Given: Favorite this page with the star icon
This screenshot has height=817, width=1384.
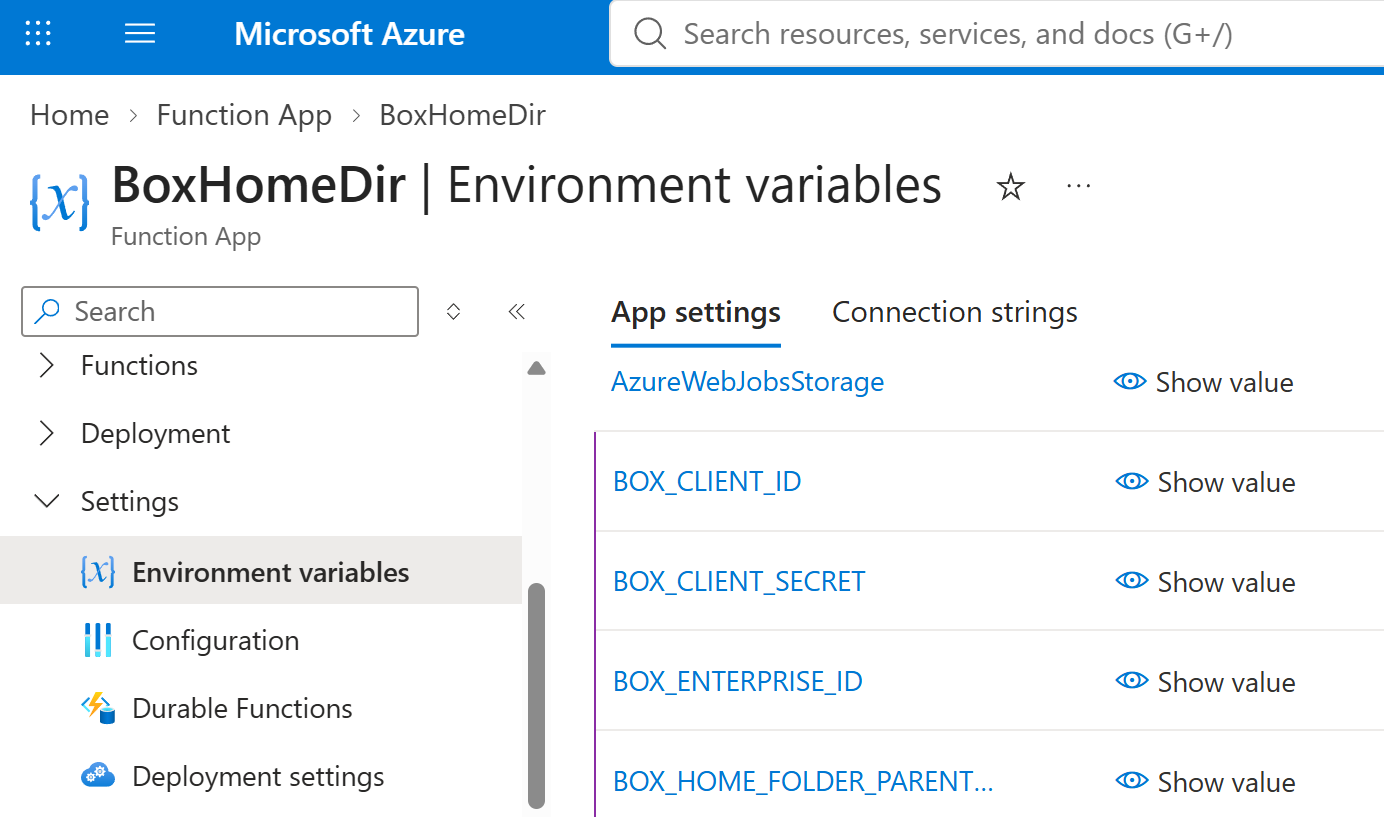Looking at the screenshot, I should point(1011,186).
